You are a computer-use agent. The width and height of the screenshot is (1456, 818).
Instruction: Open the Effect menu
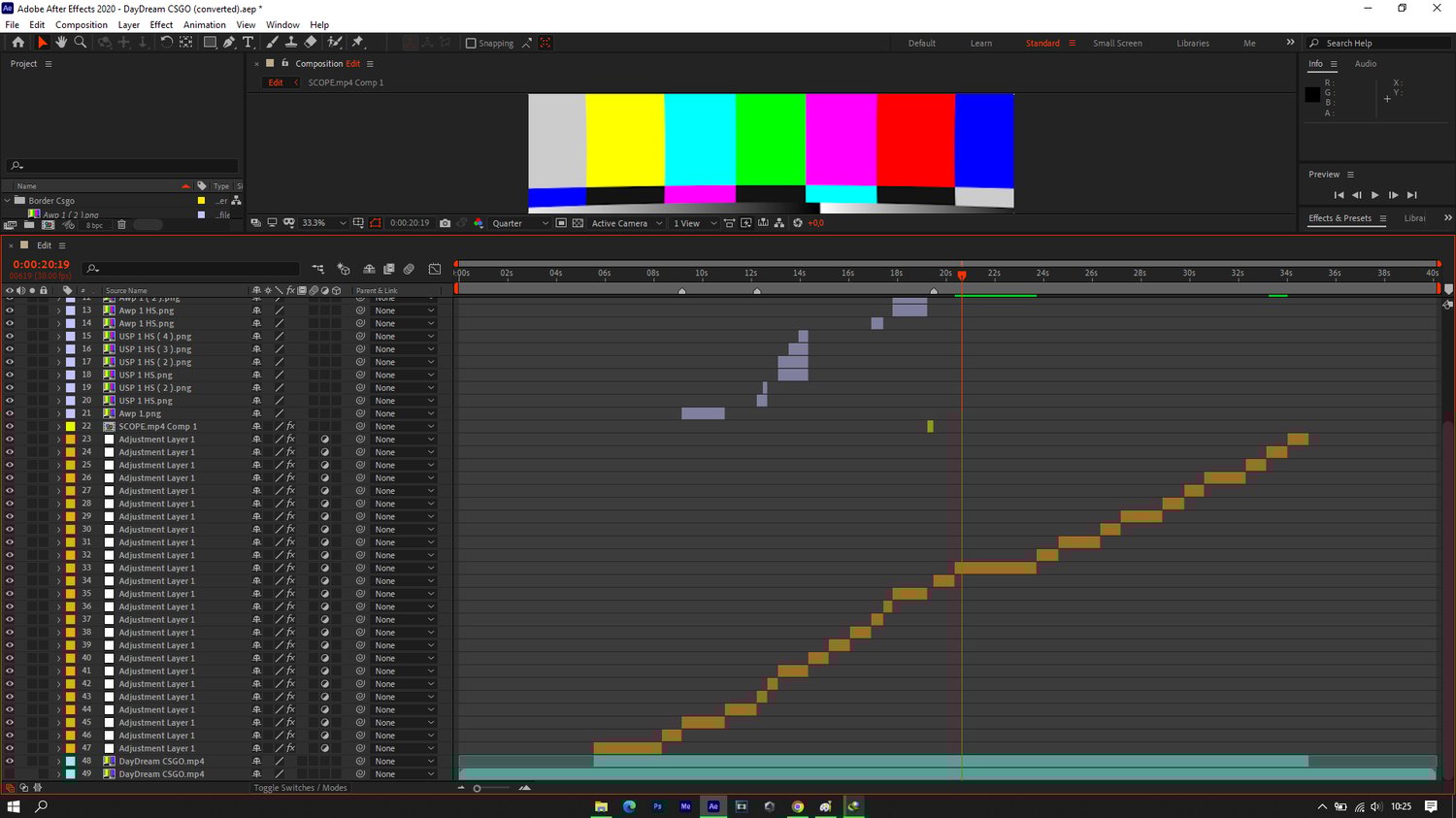coord(161,25)
